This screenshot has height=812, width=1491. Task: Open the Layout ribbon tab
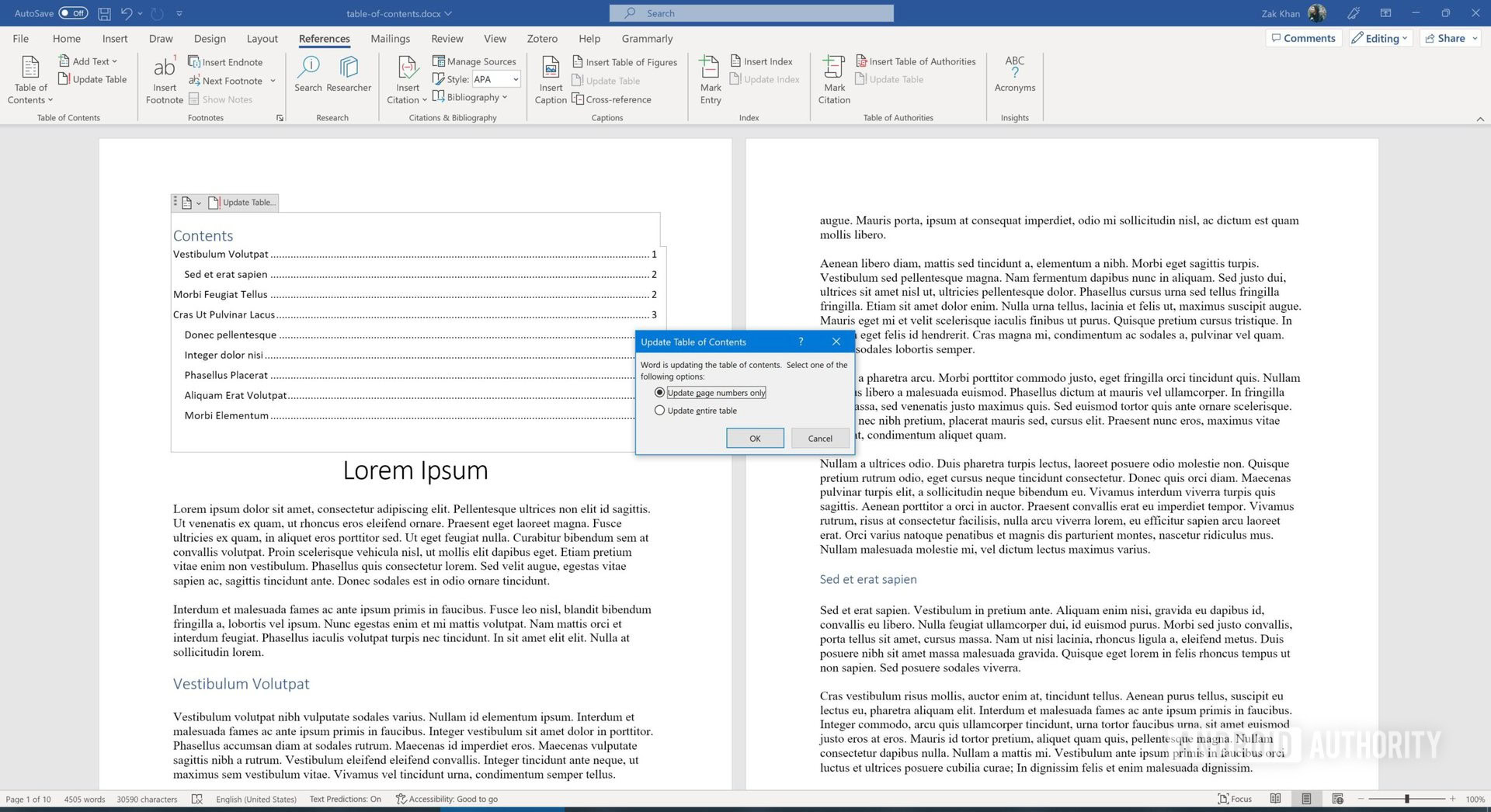click(x=262, y=39)
